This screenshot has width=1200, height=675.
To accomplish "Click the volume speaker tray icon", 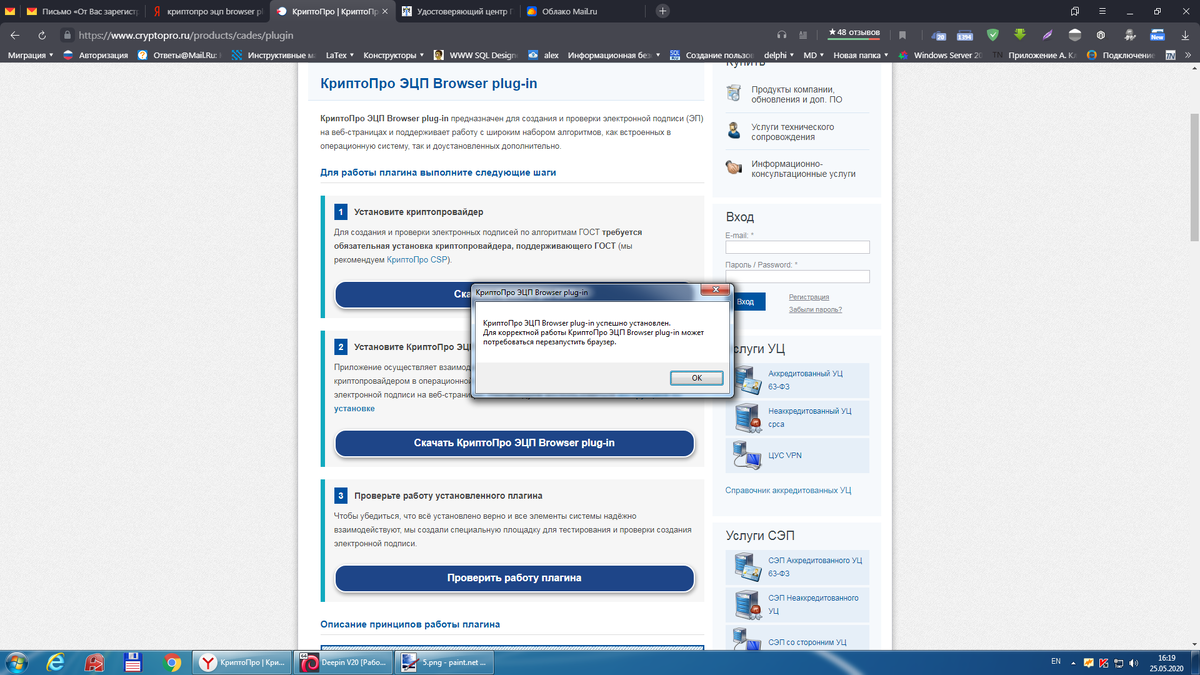I will tap(1133, 662).
